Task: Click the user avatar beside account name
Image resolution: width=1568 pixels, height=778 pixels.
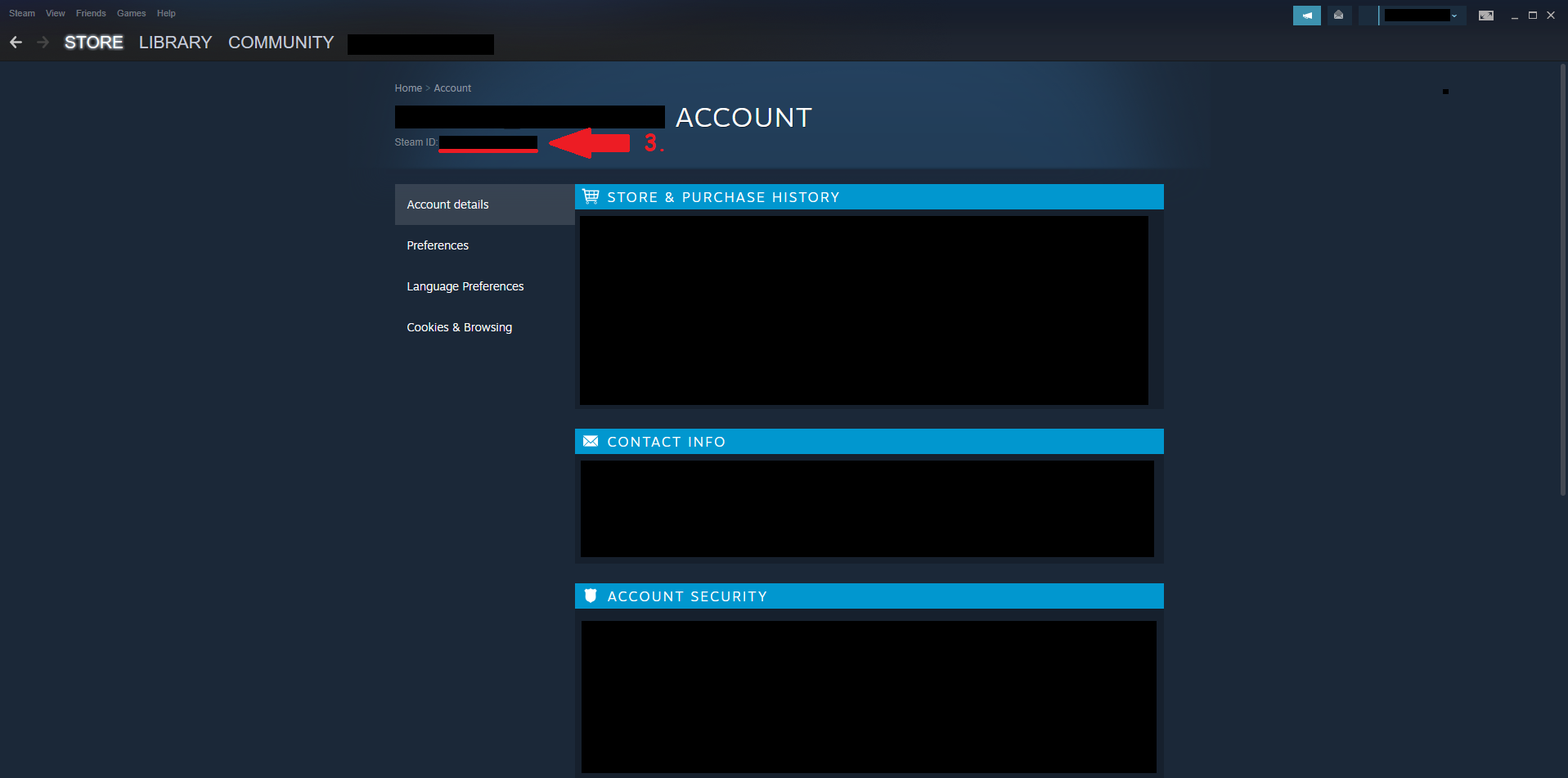Action: (x=1368, y=16)
